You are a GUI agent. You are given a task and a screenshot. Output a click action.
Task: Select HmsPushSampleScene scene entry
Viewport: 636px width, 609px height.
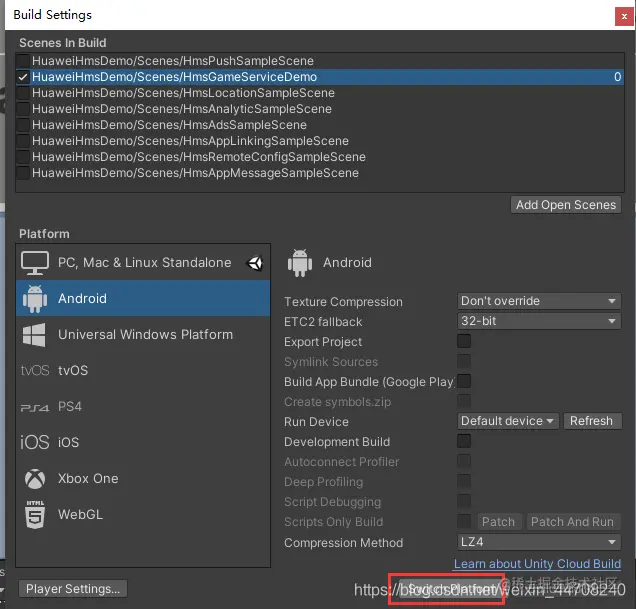[320, 61]
